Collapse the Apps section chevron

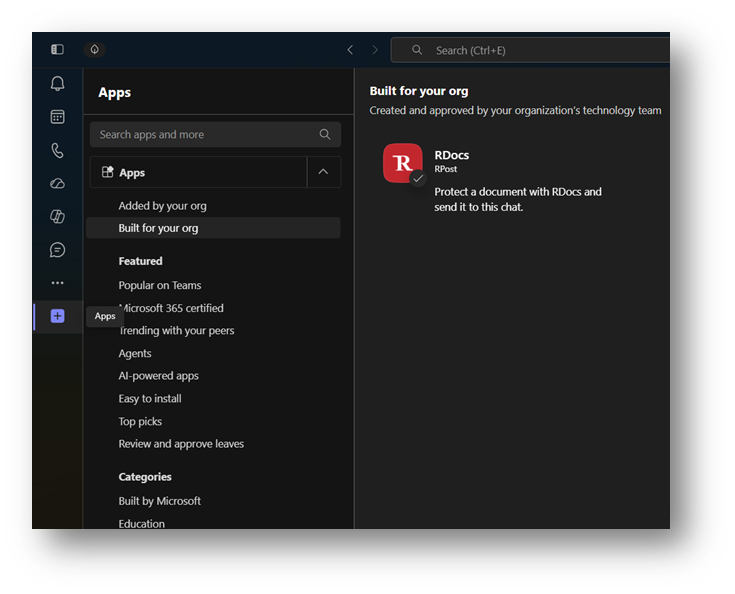point(323,172)
